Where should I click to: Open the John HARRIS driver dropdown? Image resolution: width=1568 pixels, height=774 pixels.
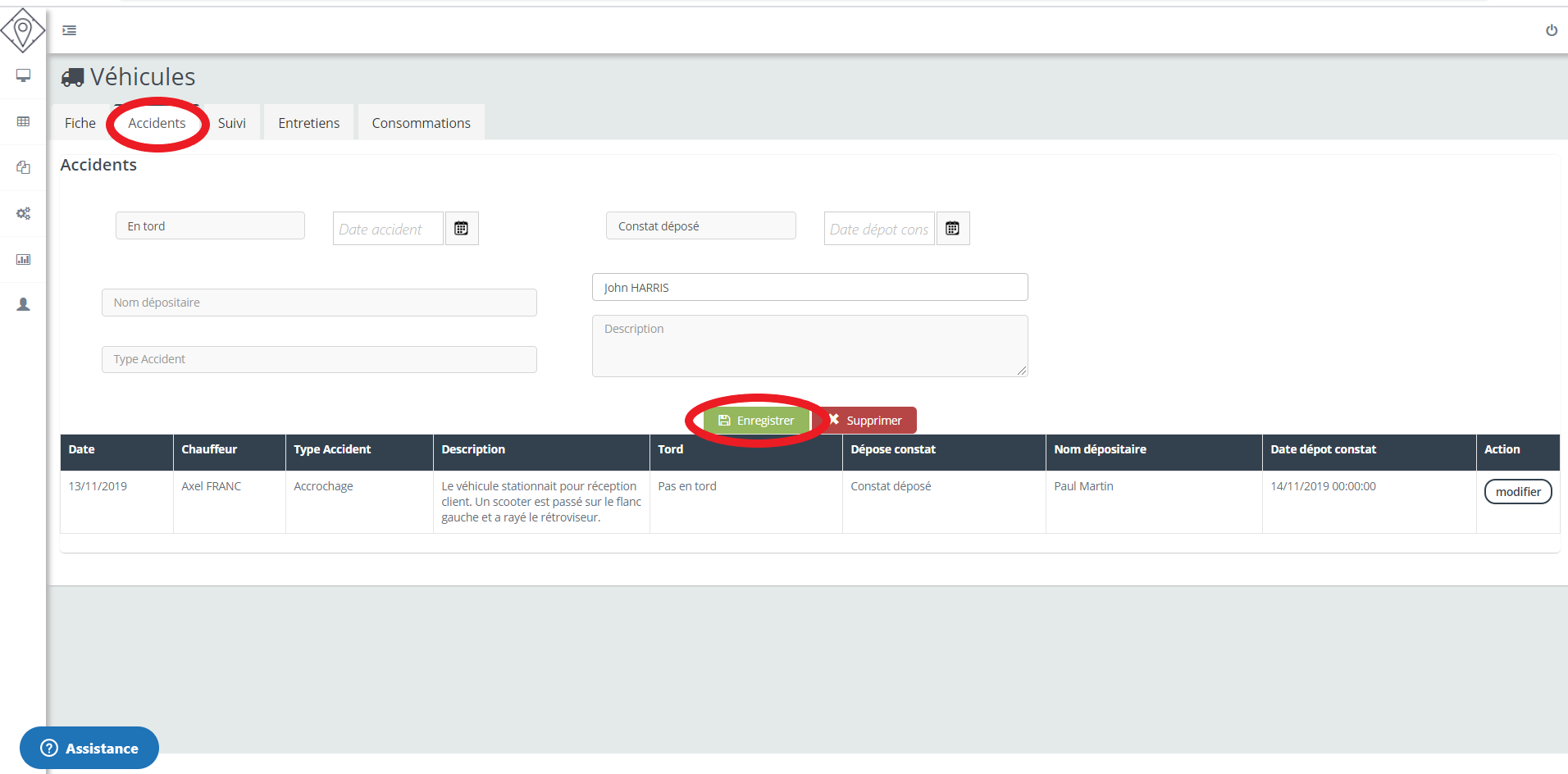(x=809, y=288)
